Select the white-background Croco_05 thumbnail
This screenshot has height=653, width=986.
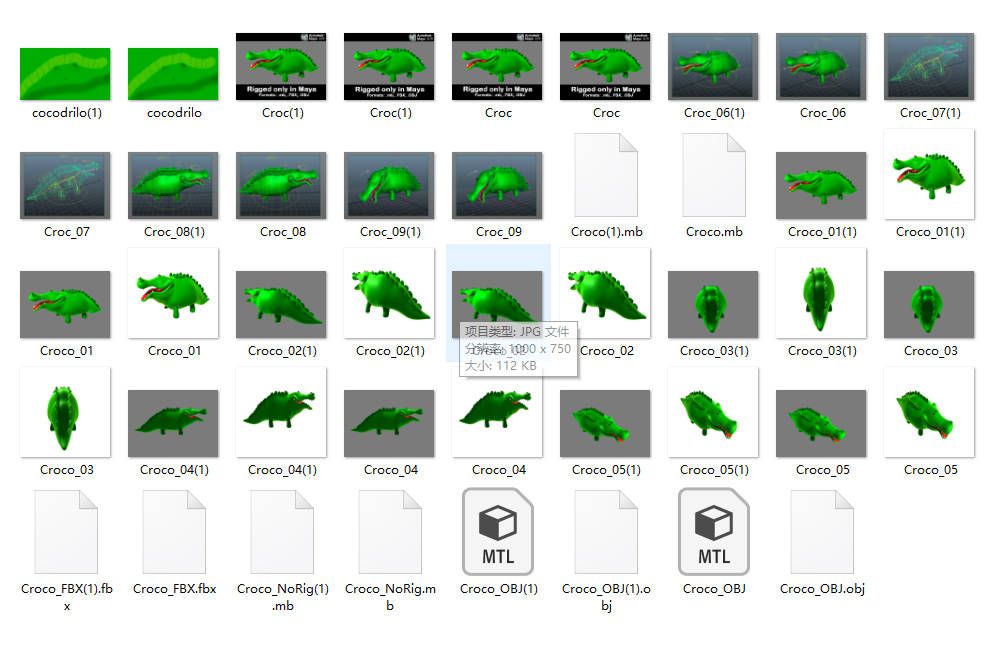[929, 412]
